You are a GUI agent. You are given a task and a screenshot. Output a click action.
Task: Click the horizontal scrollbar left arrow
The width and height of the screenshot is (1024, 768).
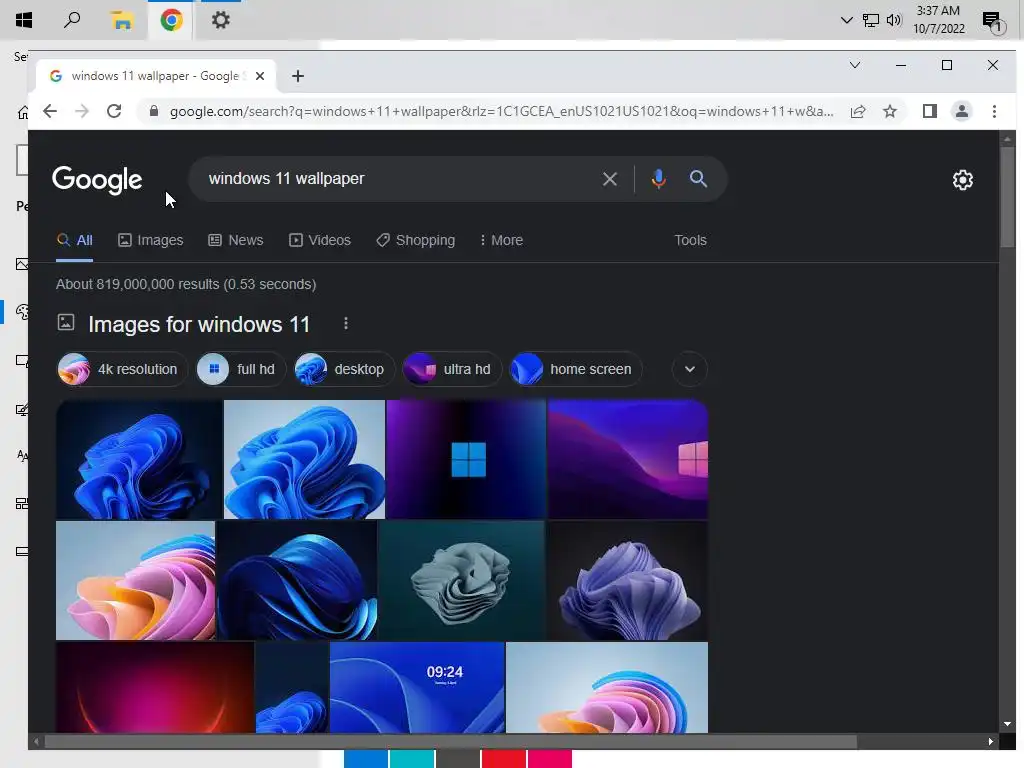(x=37, y=741)
